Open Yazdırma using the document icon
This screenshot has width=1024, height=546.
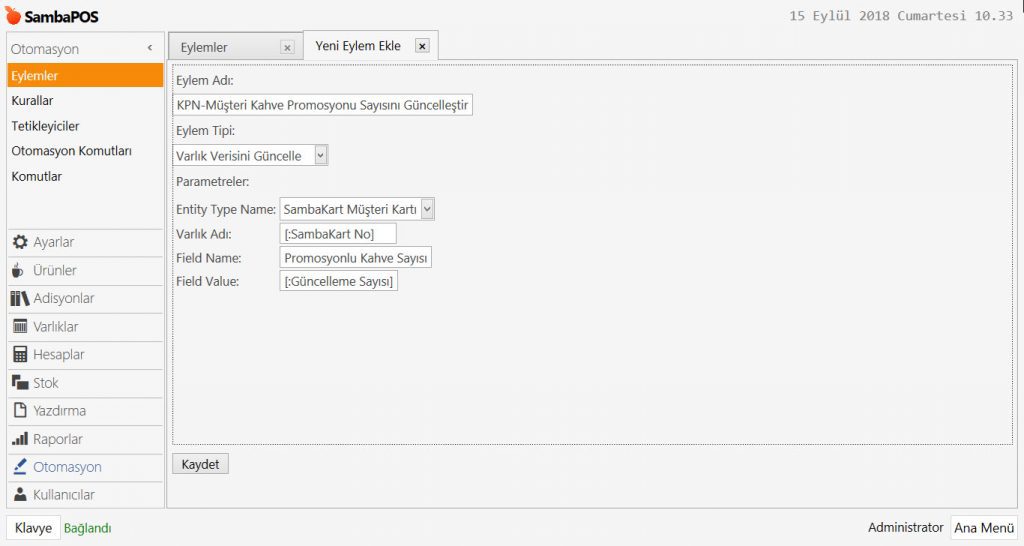coord(19,411)
